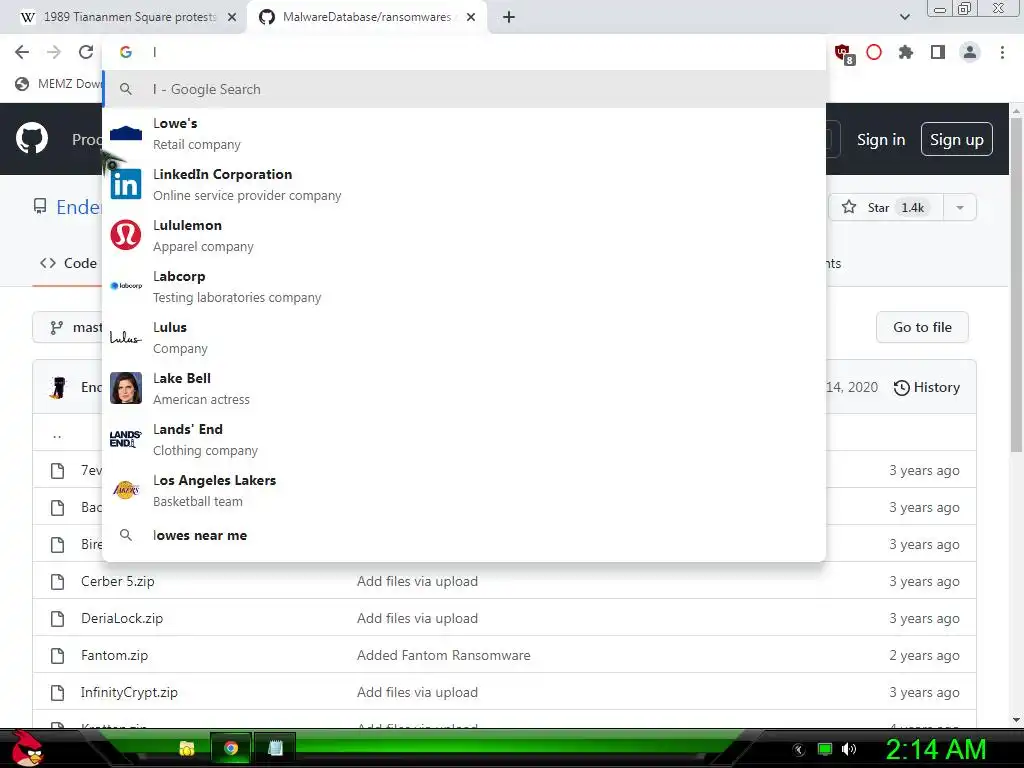
Task: Click the file icon beside DeriaLock.zip
Action: coord(57,618)
